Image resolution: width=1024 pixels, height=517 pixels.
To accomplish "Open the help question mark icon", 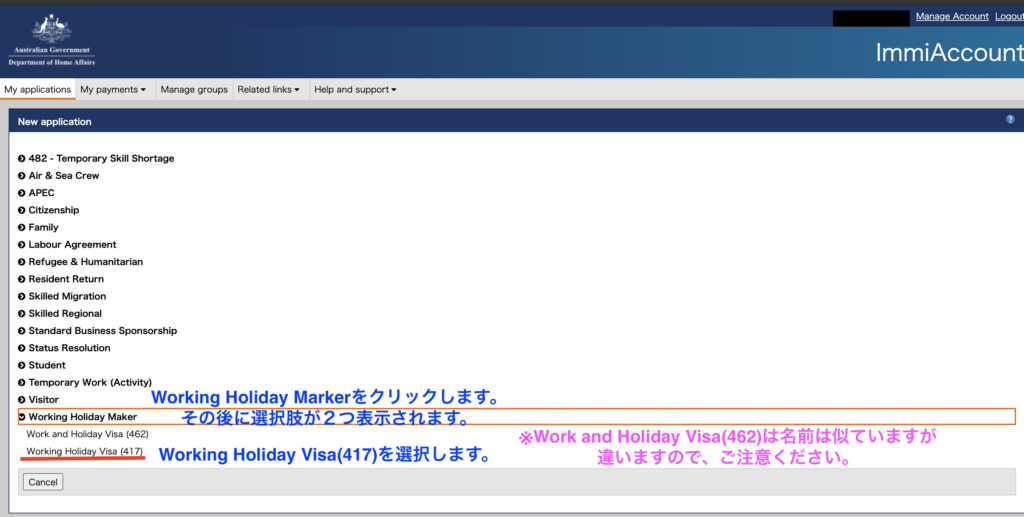I will (1010, 119).
